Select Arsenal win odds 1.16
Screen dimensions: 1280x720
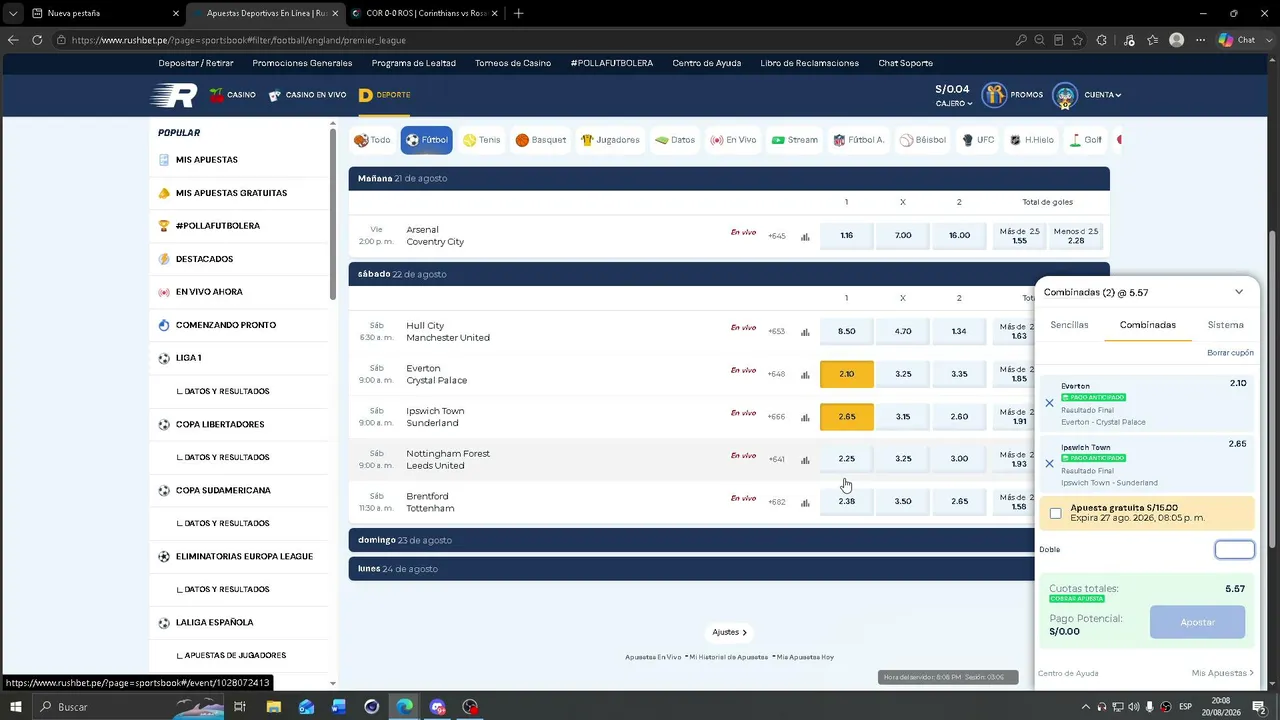847,236
